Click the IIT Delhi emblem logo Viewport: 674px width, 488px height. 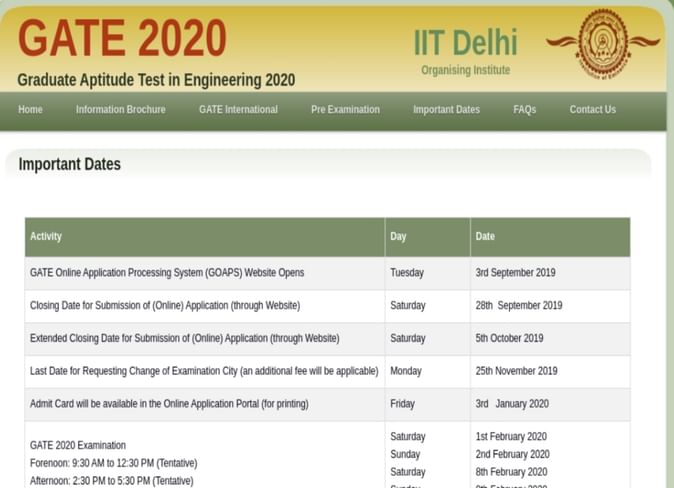point(604,44)
